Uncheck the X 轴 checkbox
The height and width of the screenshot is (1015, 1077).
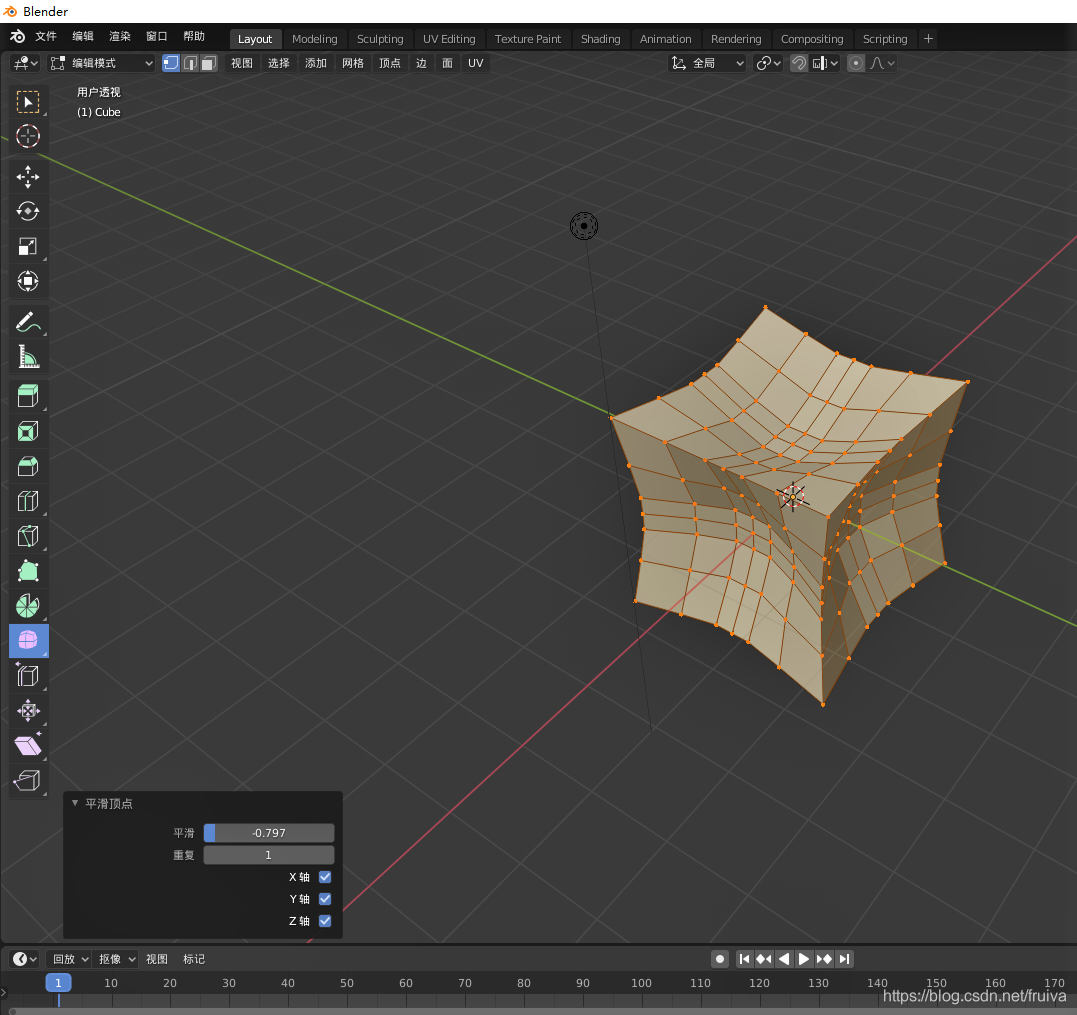click(x=325, y=877)
